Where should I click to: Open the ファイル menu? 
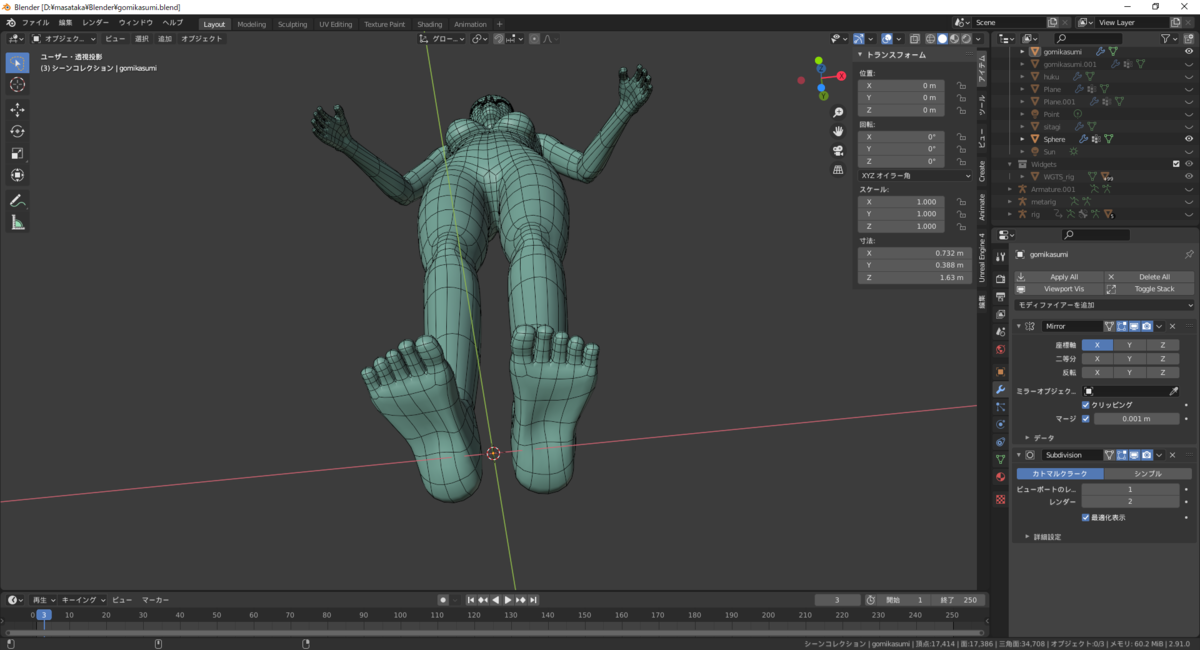click(35, 22)
